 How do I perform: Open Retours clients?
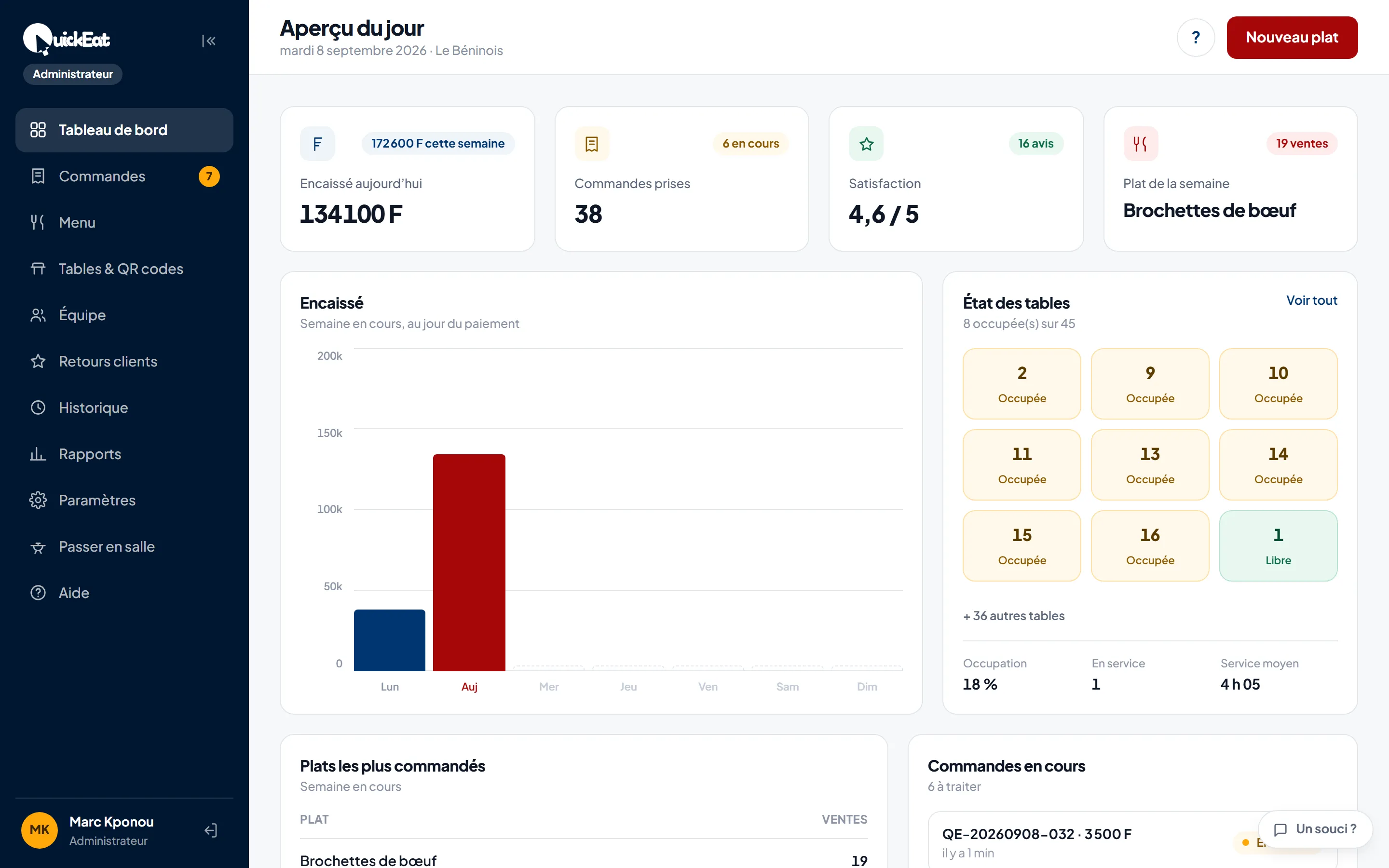[x=124, y=362]
